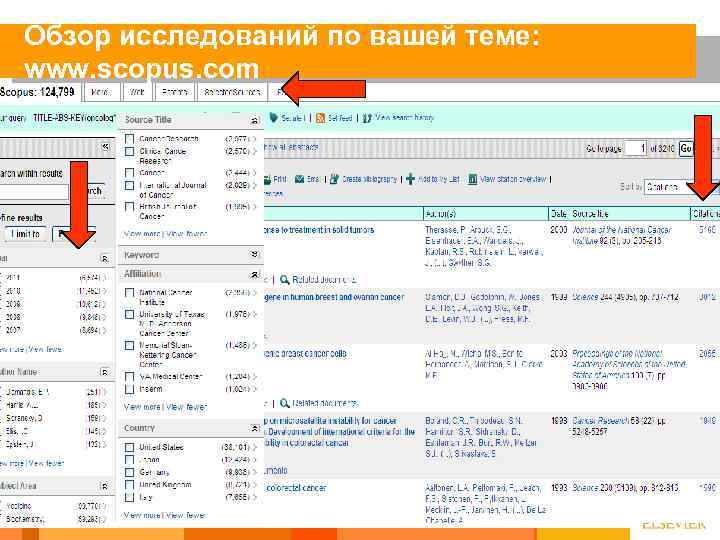
Task: Click the Set feed RSS icon
Action: coord(321,118)
